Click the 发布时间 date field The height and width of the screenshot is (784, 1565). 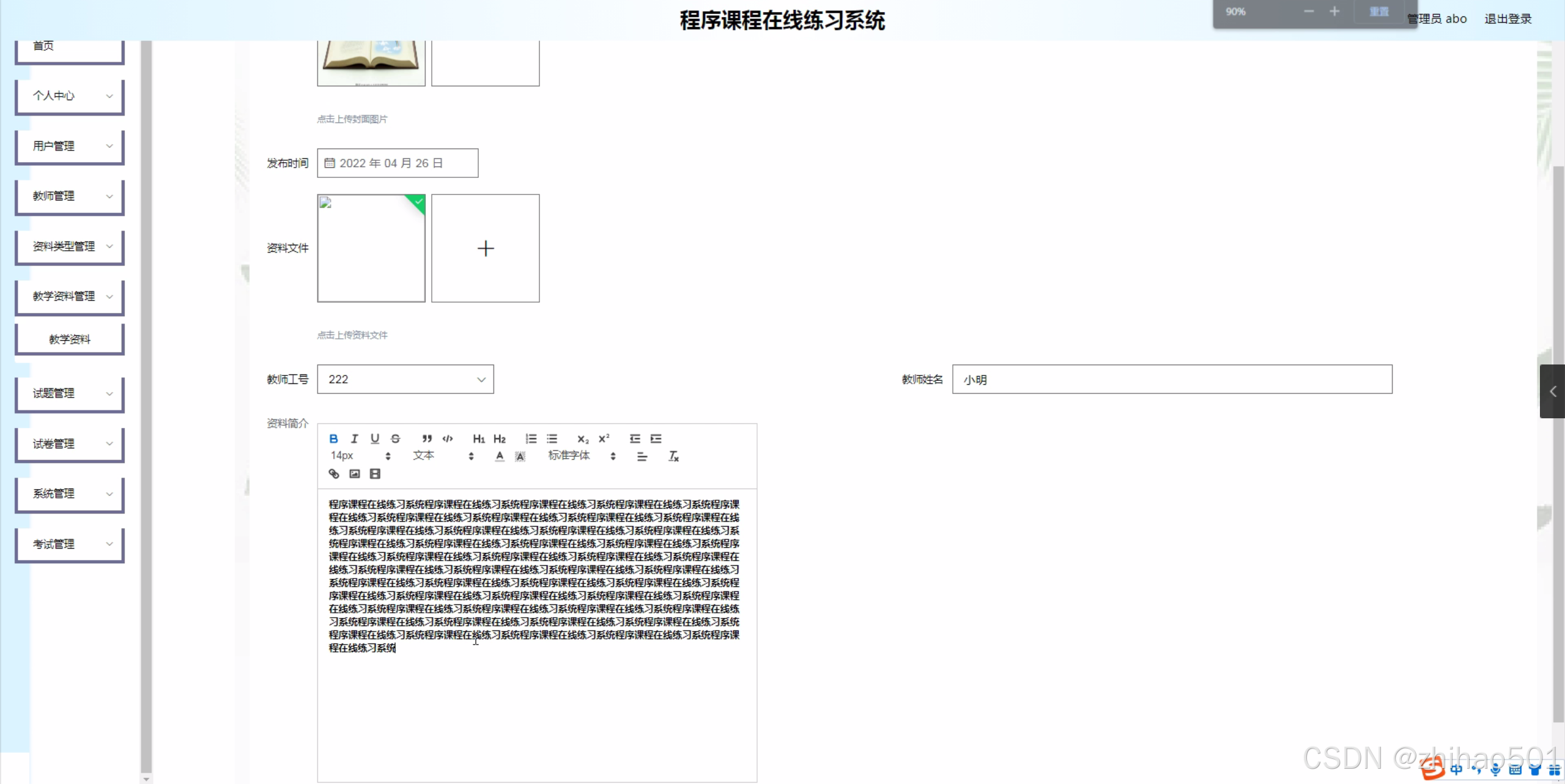[398, 163]
